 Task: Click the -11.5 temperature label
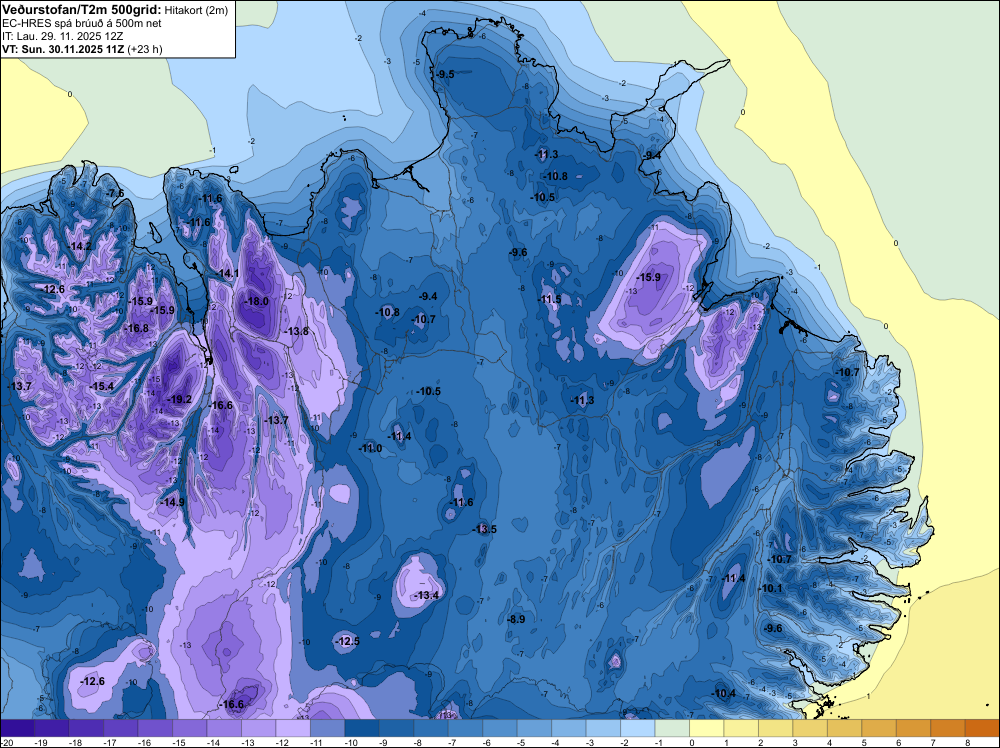coord(550,299)
